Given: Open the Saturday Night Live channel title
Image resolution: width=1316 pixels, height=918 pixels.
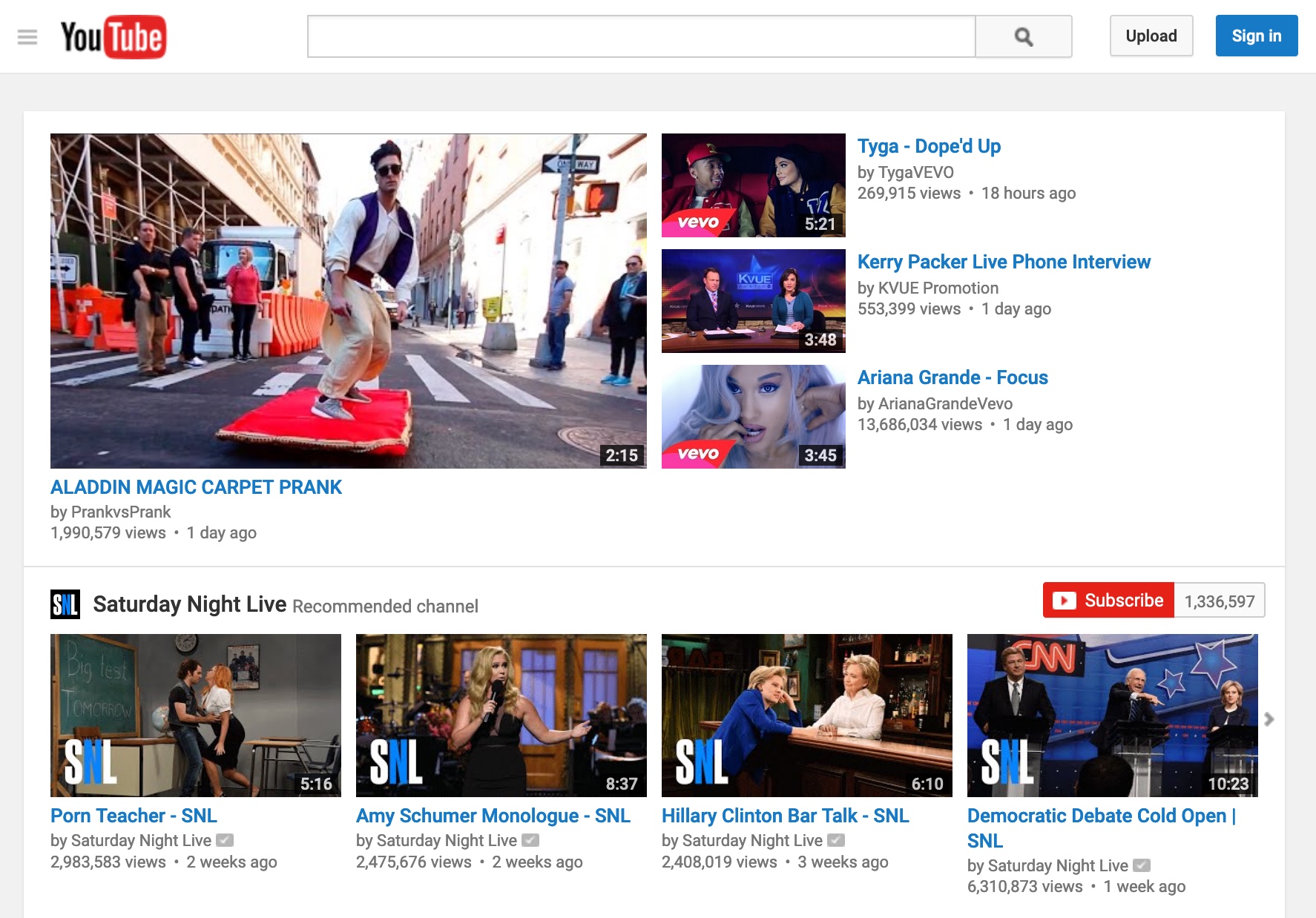Looking at the screenshot, I should pos(189,604).
